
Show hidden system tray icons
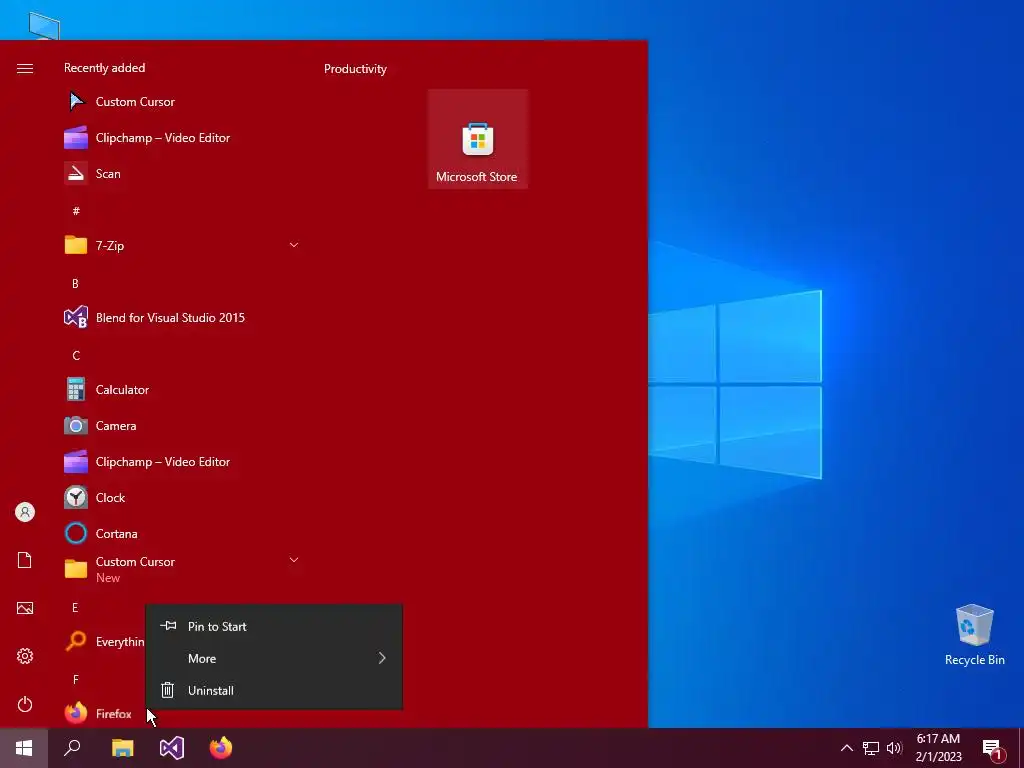pyautogui.click(x=846, y=748)
